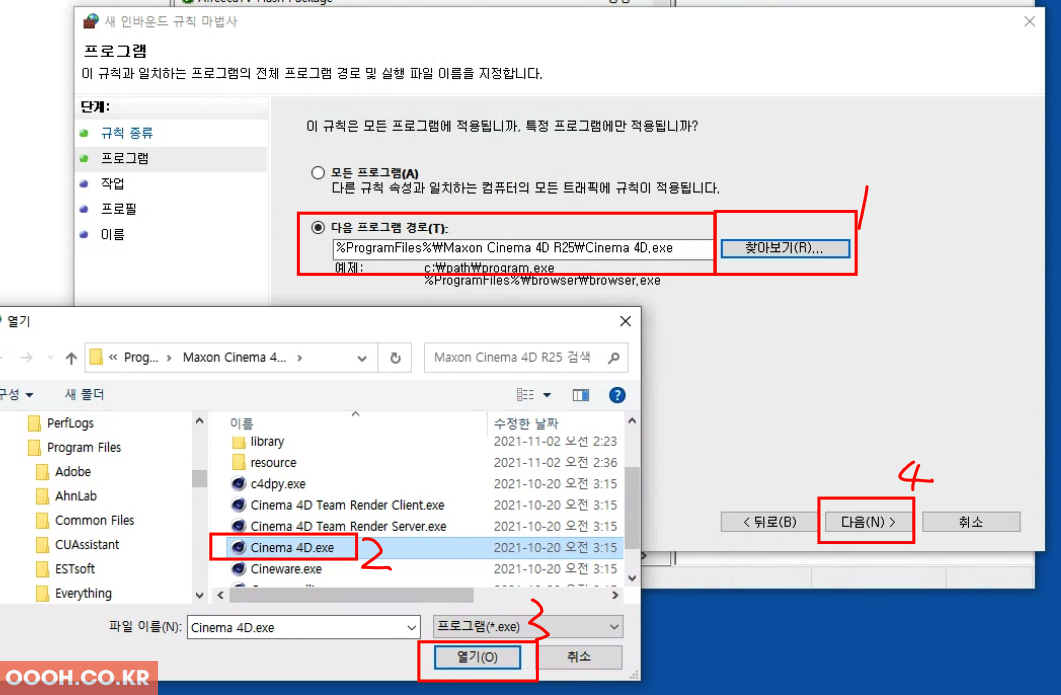The image size is (1061, 695).
Task: Cancel the Open file dialog
Action: 579,657
